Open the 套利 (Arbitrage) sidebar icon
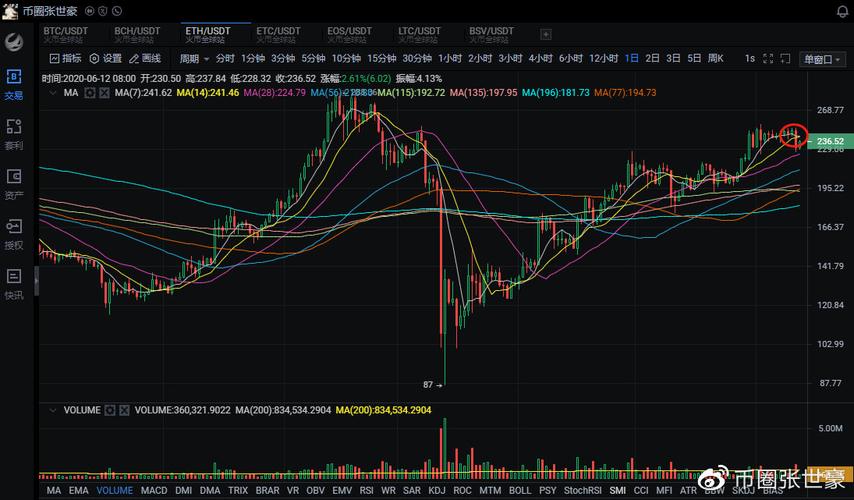This screenshot has width=854, height=500. point(14,133)
